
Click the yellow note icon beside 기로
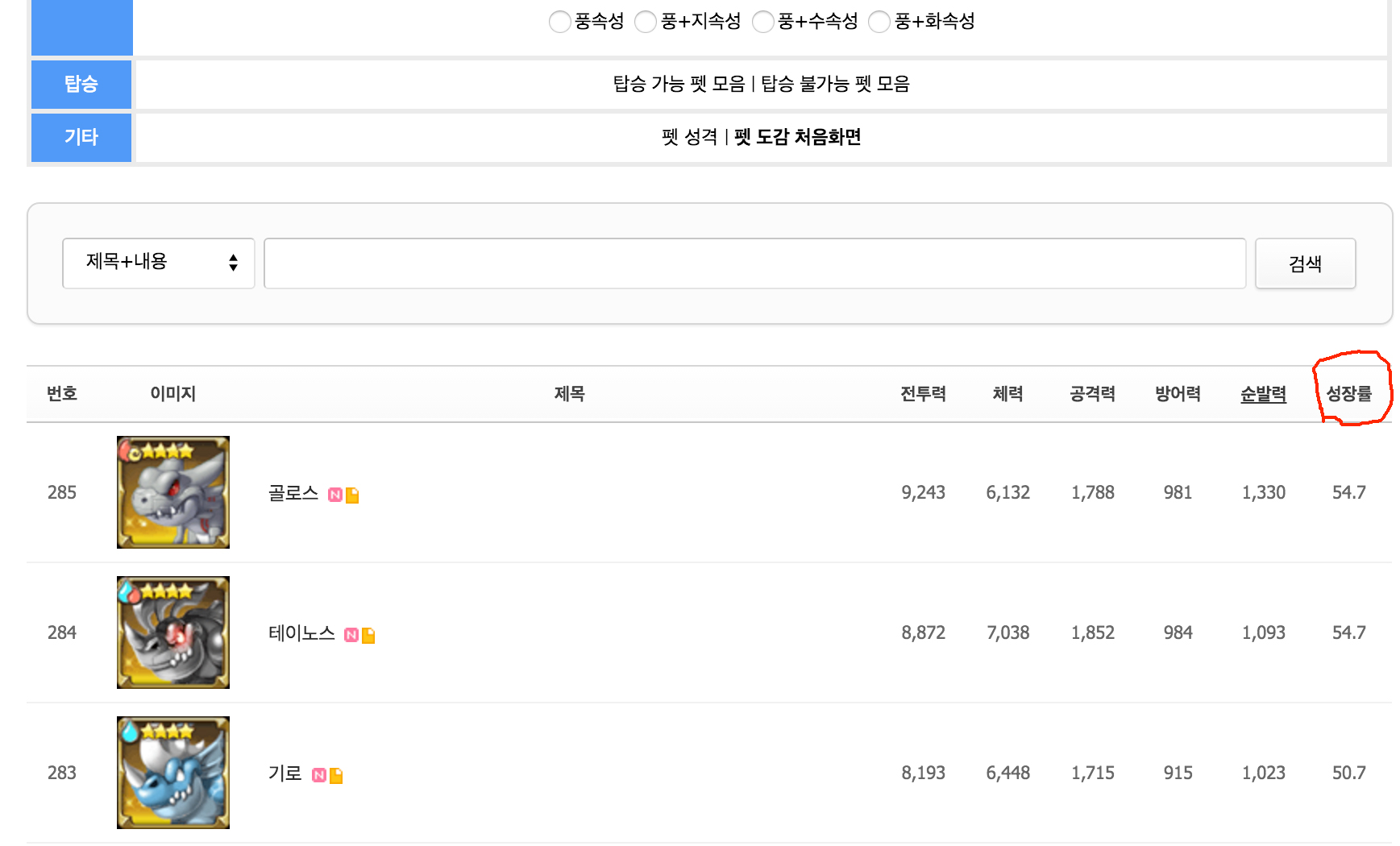tap(336, 775)
